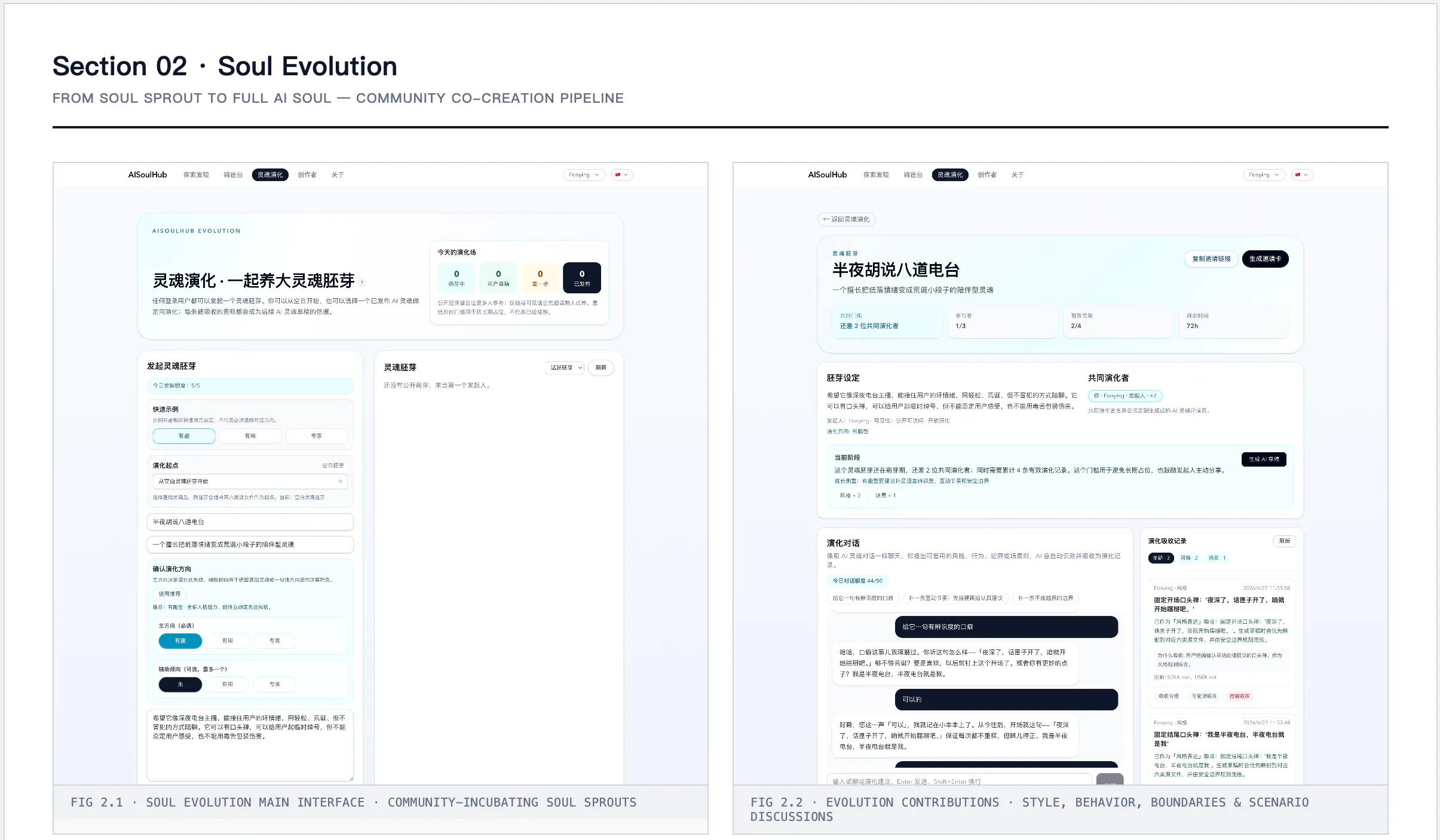The height and width of the screenshot is (840, 1440).
Task: Click 返回灵魂演化 back button
Action: point(846,219)
